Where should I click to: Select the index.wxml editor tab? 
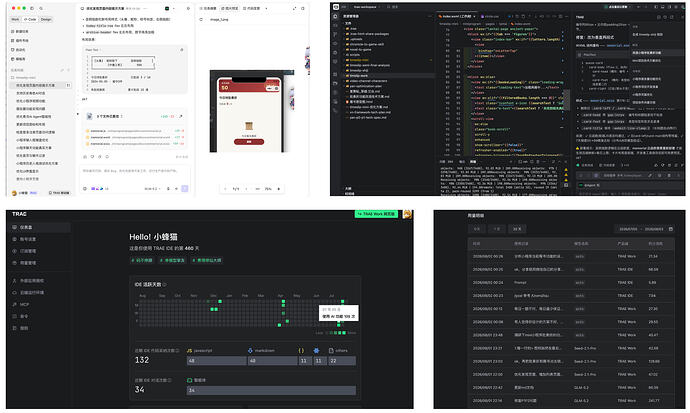455,16
